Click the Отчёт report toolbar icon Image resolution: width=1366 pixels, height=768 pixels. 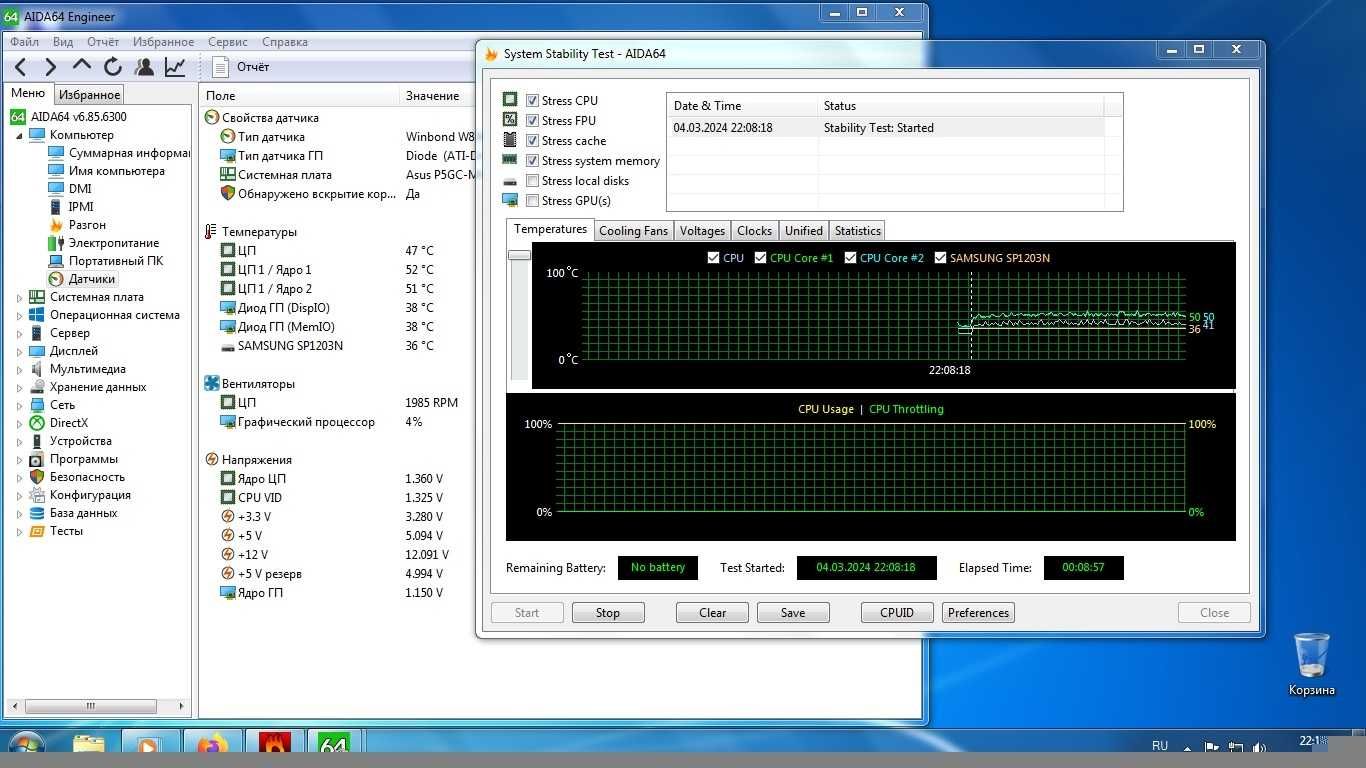pos(241,67)
